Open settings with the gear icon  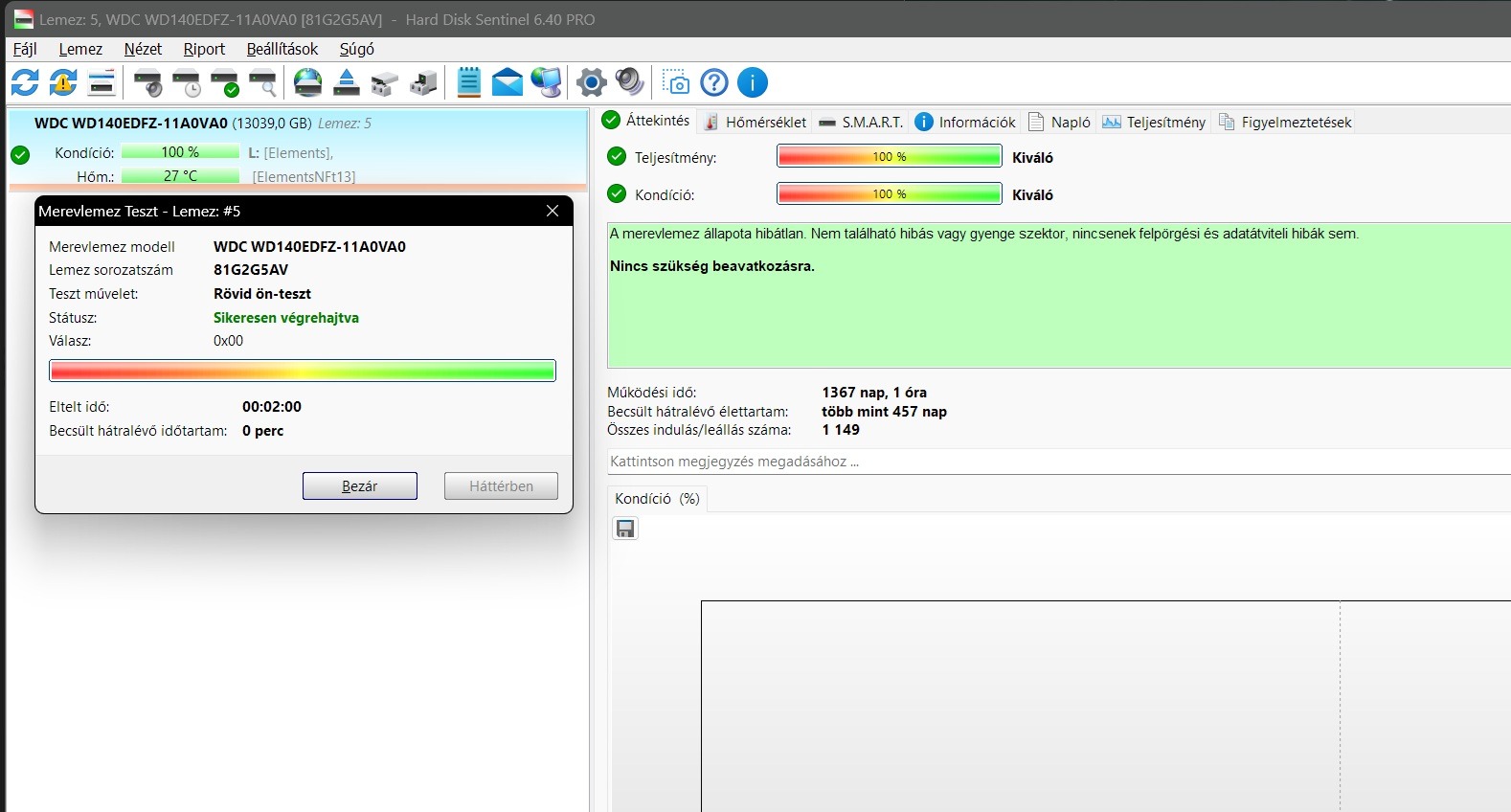(592, 83)
